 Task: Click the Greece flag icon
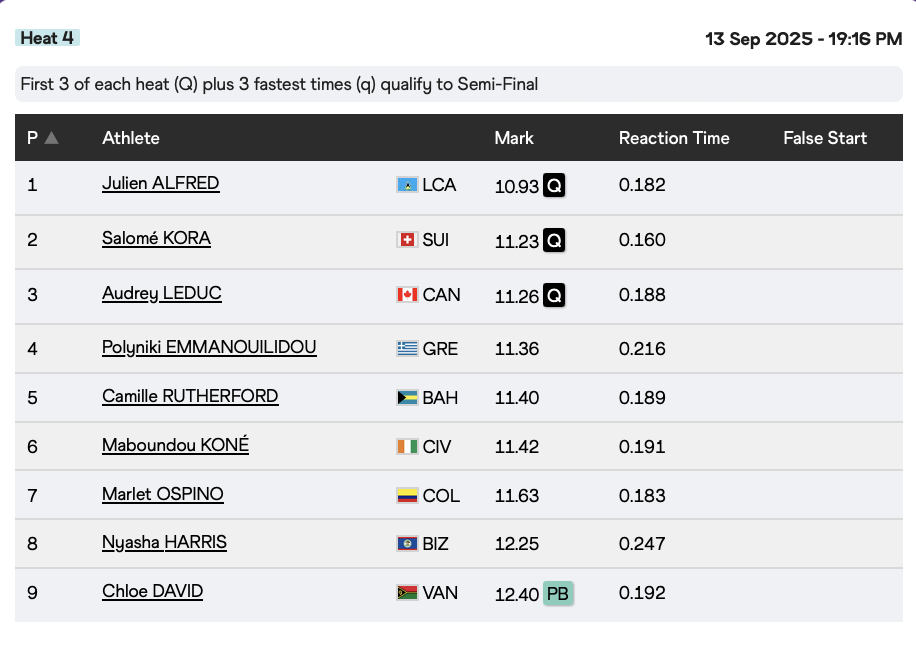point(407,349)
